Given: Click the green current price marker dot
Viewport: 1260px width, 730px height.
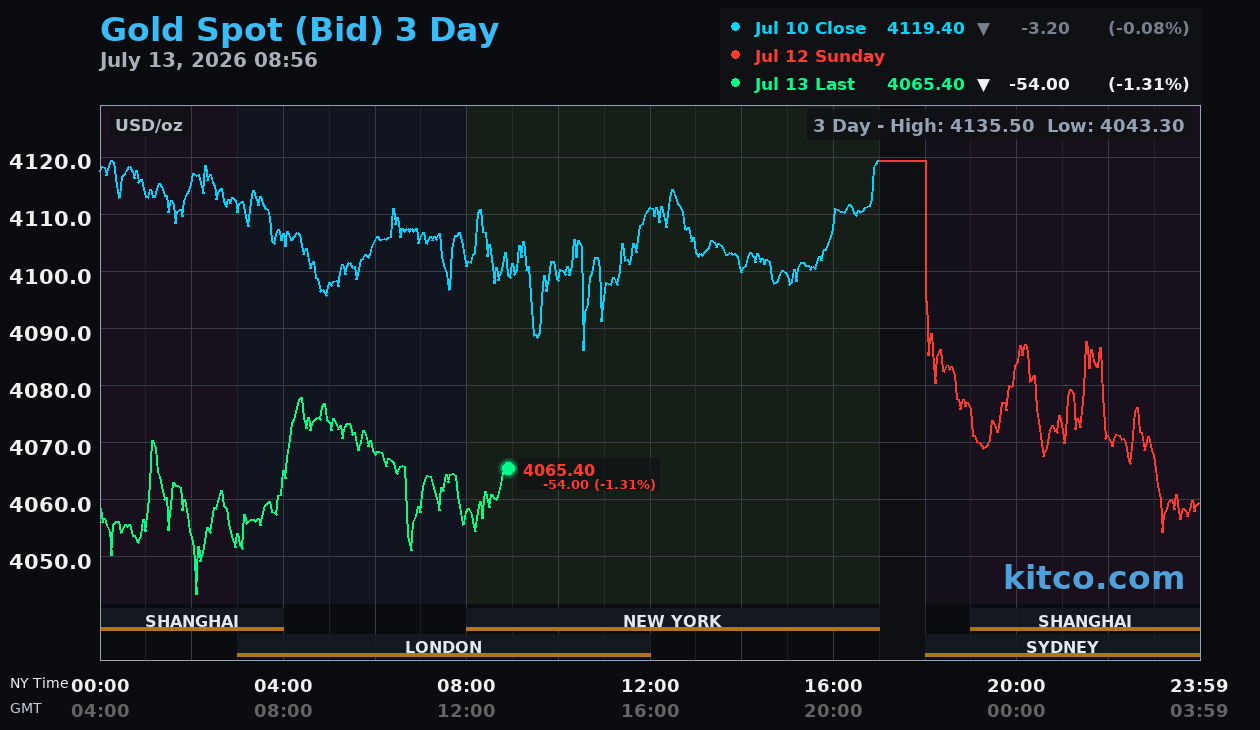Looking at the screenshot, I should coord(508,469).
